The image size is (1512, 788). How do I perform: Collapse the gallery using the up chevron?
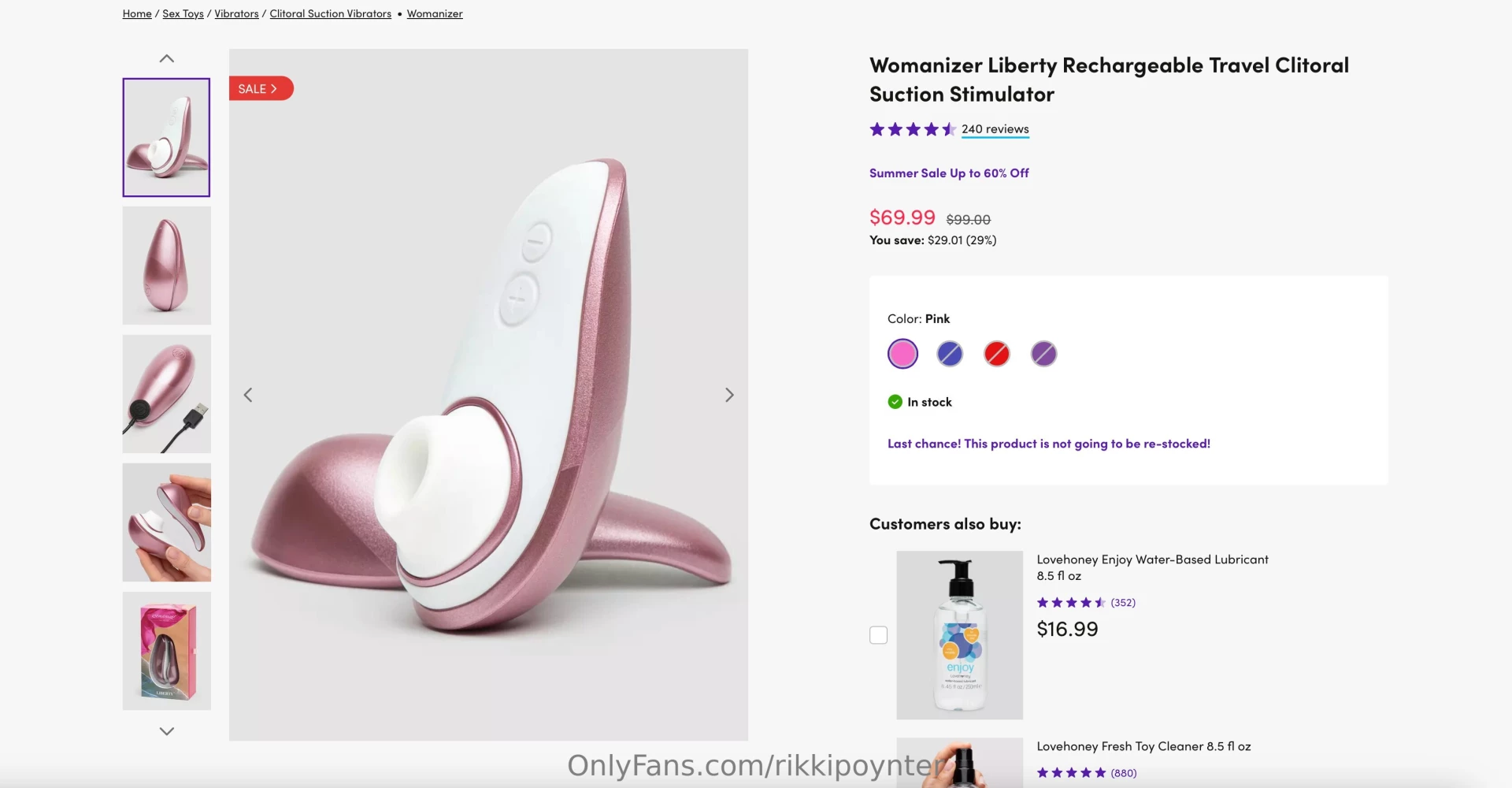[166, 58]
